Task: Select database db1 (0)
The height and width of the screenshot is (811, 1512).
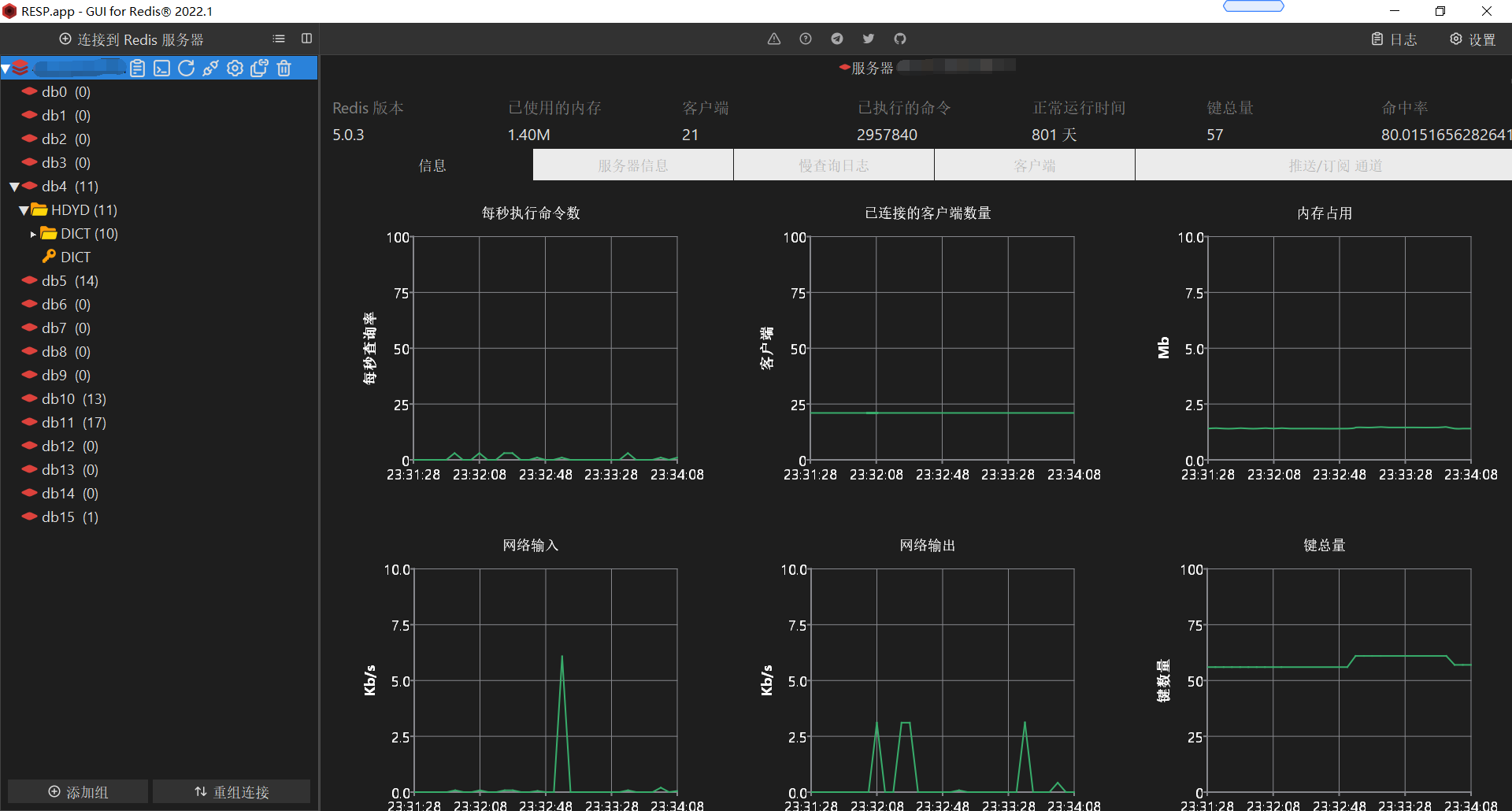Action: tap(66, 115)
